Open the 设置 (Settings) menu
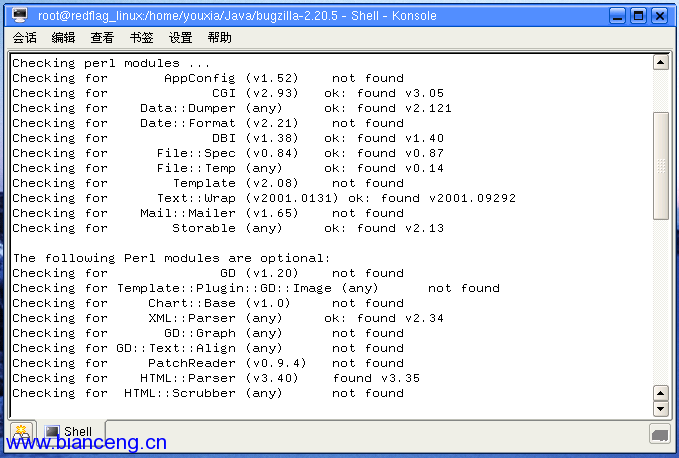This screenshot has height=458, width=679. (x=181, y=38)
